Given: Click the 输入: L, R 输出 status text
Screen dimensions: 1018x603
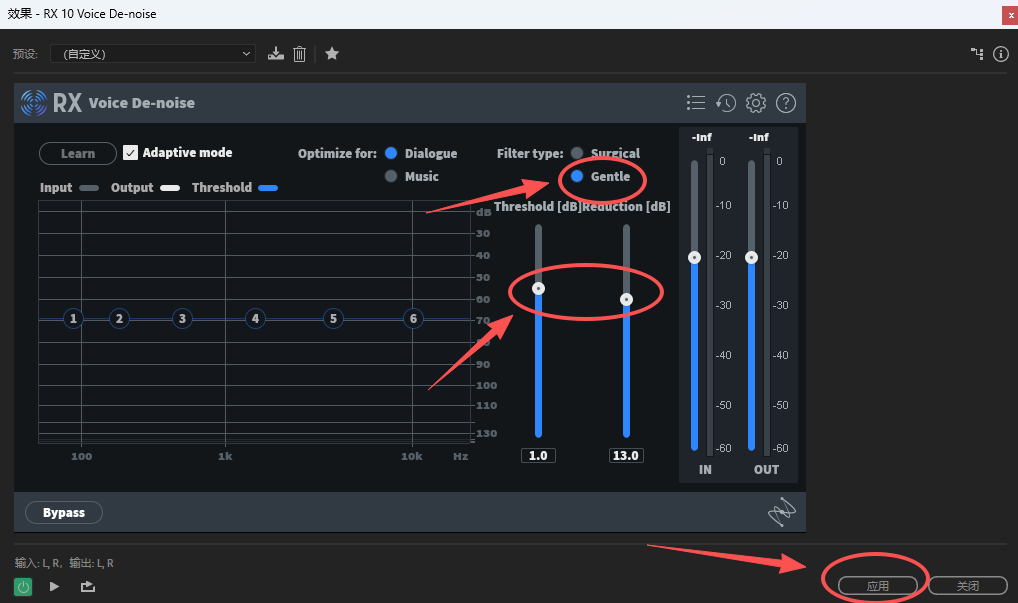Looking at the screenshot, I should 64,563.
